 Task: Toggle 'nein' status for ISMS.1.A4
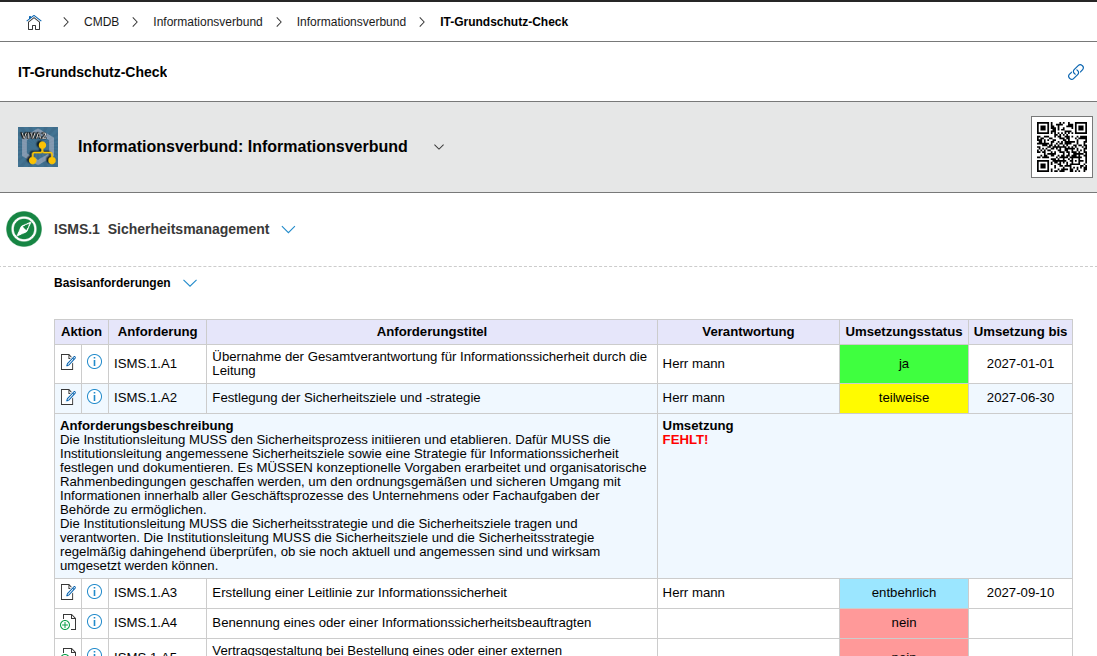click(x=903, y=622)
